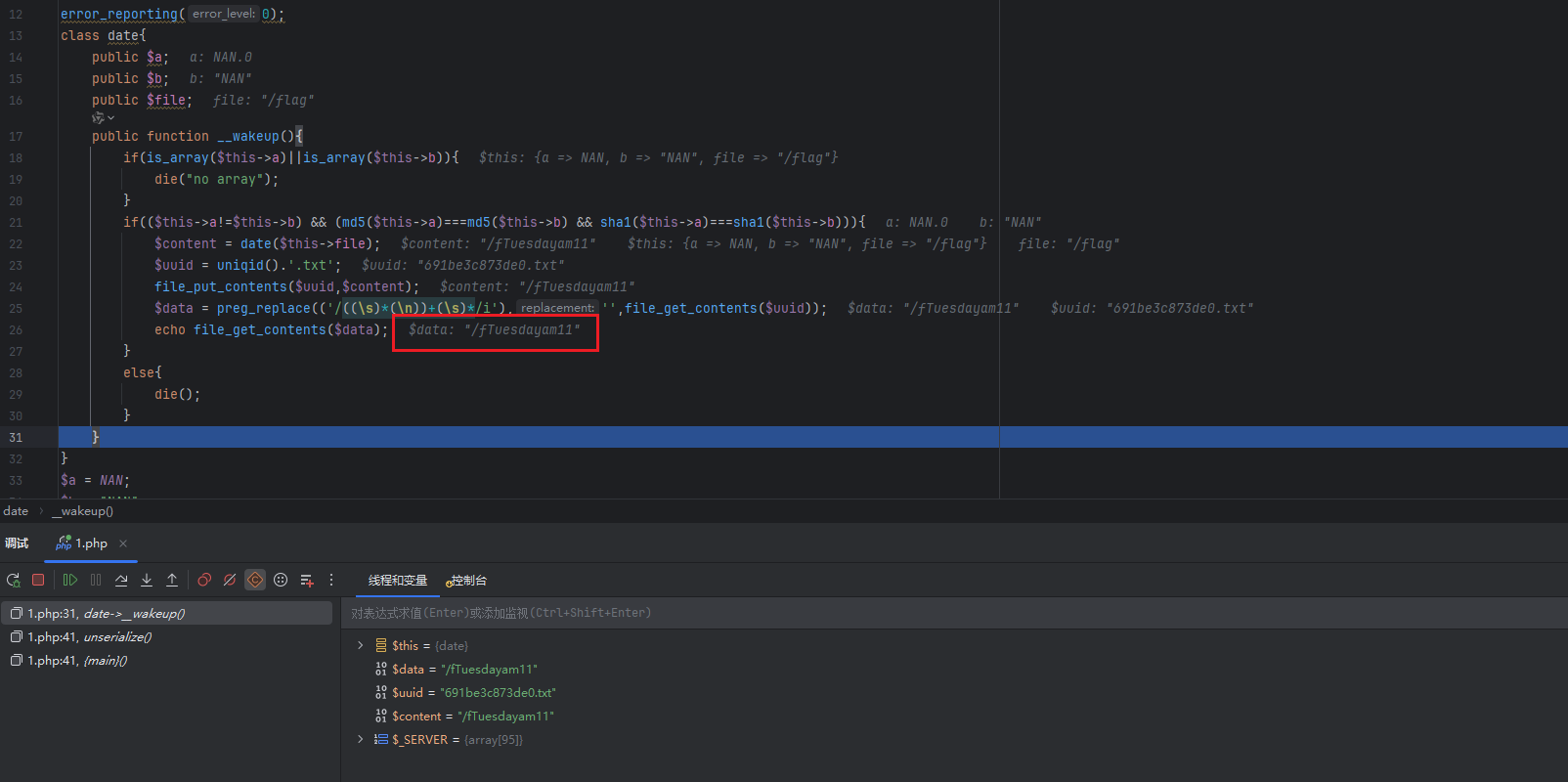Click the date breadcrumb in navigation bar
The width and height of the screenshot is (1568, 782).
click(16, 511)
